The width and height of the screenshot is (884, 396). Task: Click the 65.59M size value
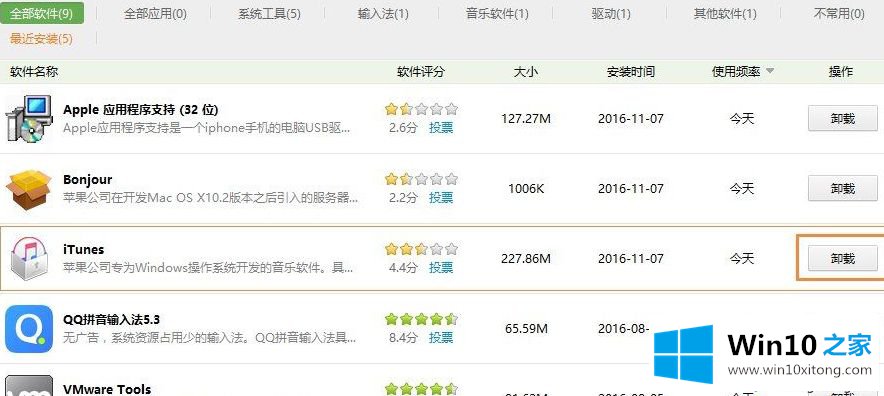point(525,328)
